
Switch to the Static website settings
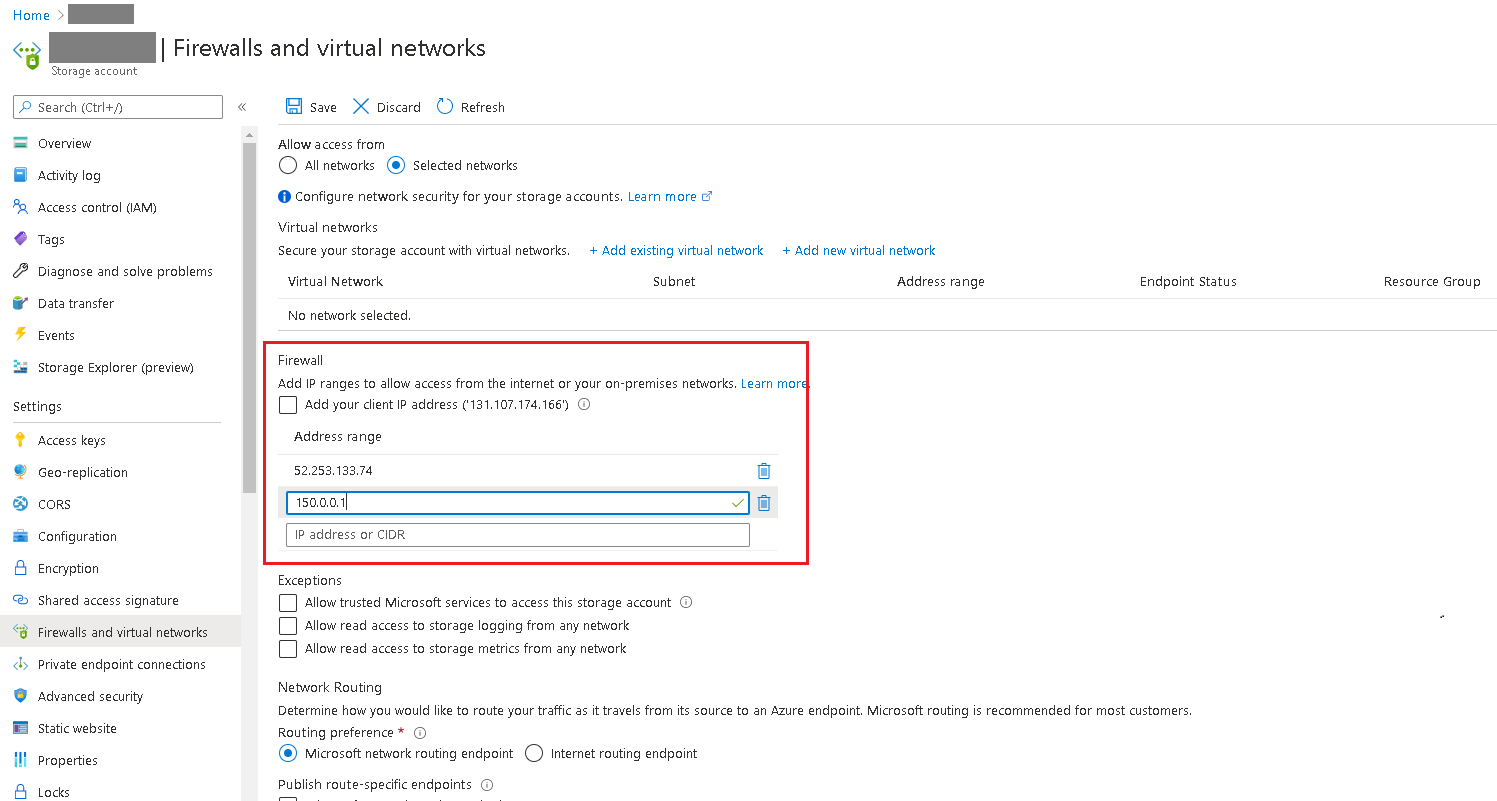[77, 728]
